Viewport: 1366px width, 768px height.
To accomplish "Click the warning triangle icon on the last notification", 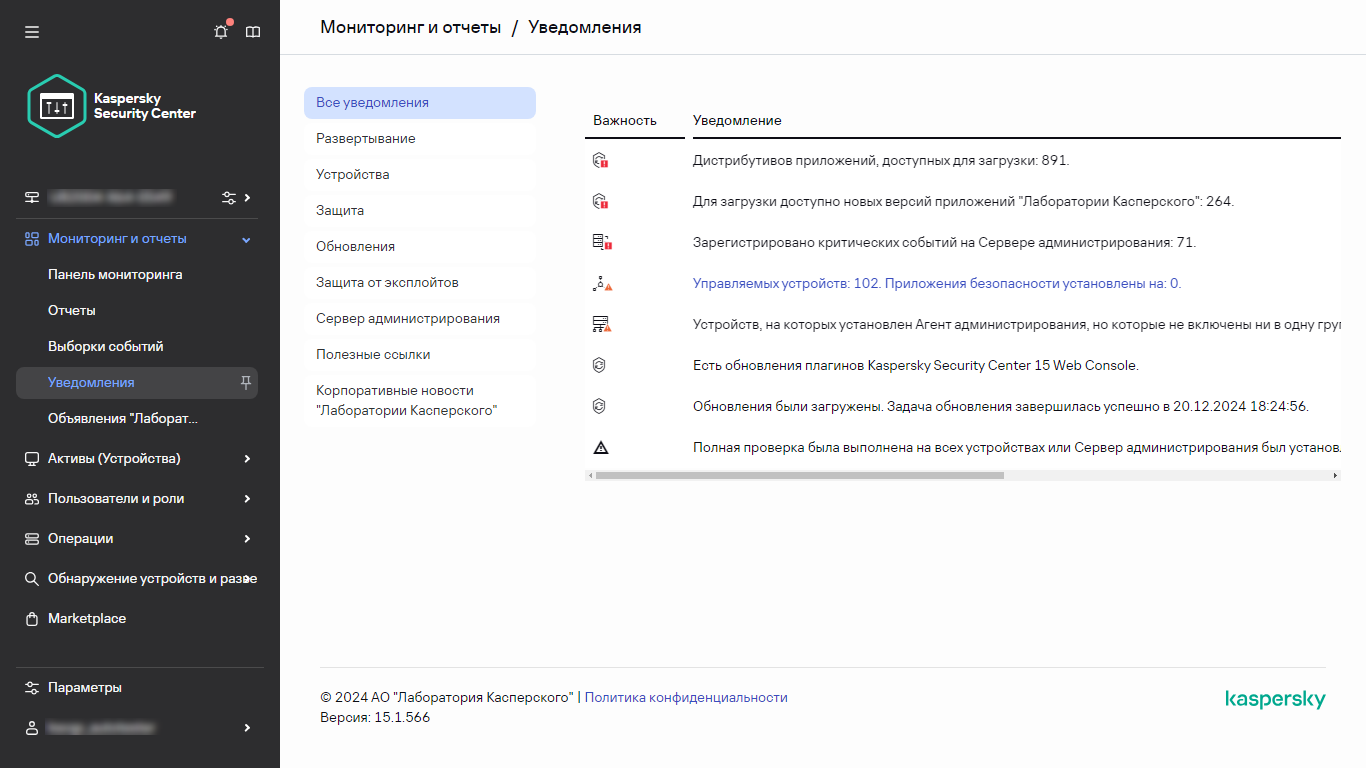I will tap(601, 447).
